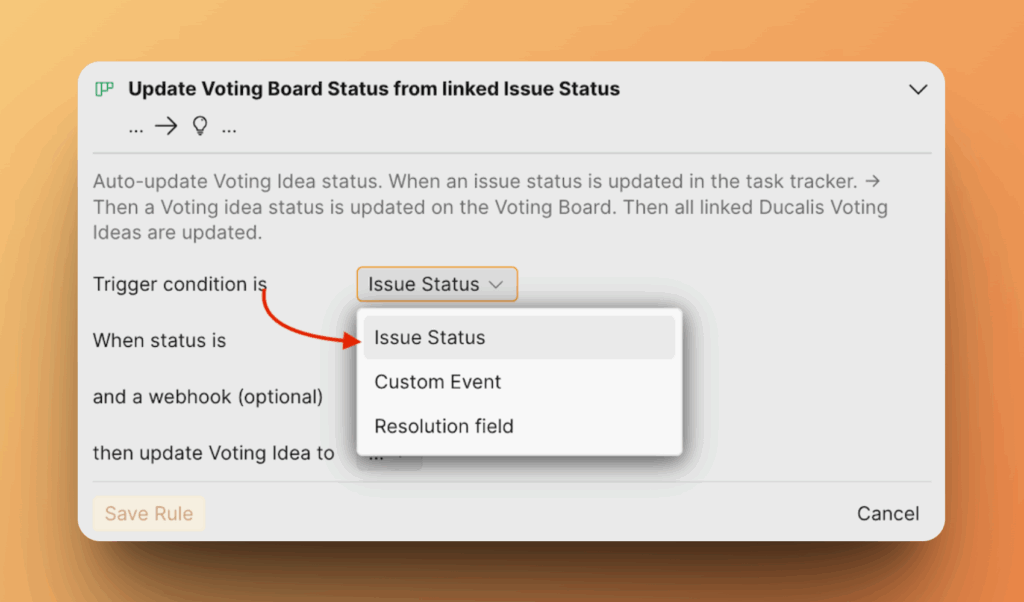Open the Issue Status trigger dropdown
Screen dimensions: 1024x602
pyautogui.click(x=437, y=284)
